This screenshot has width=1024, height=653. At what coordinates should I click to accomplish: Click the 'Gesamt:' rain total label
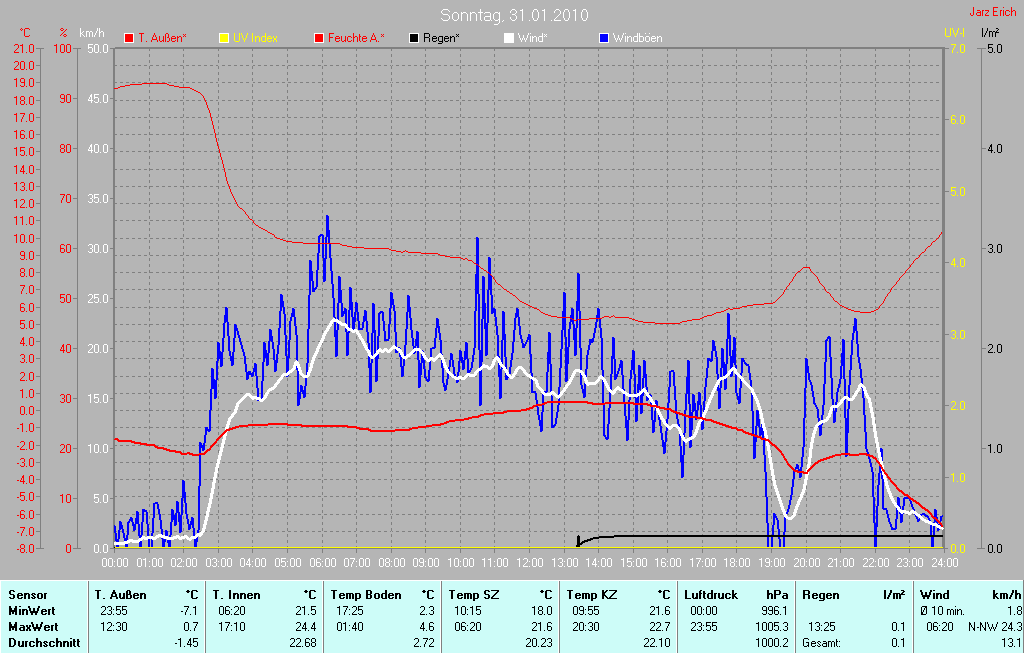(x=822, y=643)
